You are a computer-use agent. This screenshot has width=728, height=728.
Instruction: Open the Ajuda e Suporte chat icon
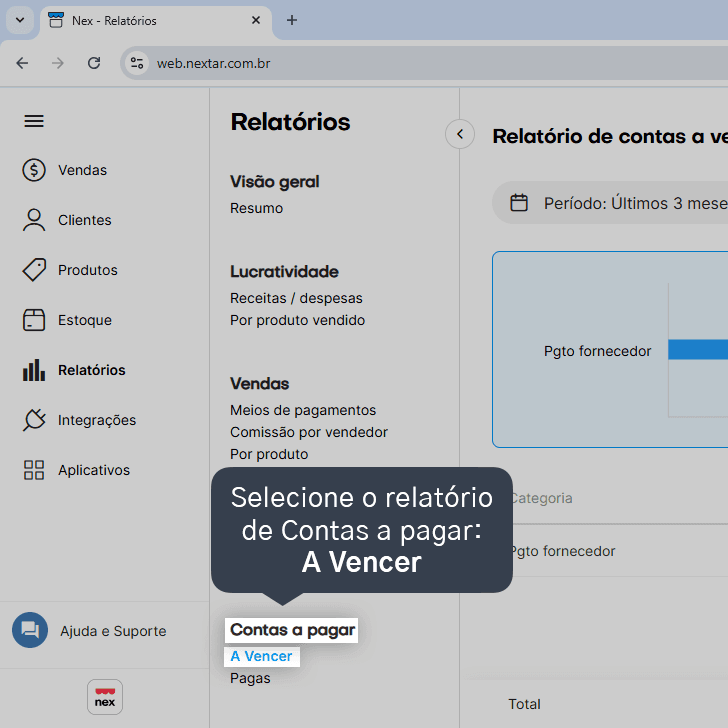(x=30, y=630)
